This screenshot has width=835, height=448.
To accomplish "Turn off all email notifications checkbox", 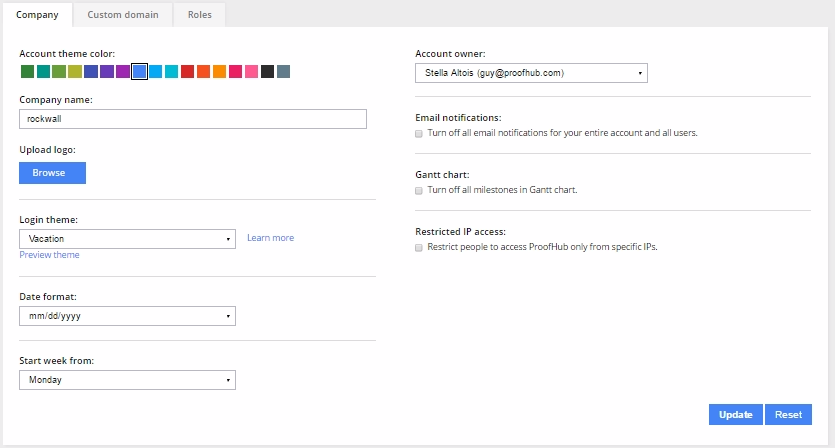I will pyautogui.click(x=419, y=134).
